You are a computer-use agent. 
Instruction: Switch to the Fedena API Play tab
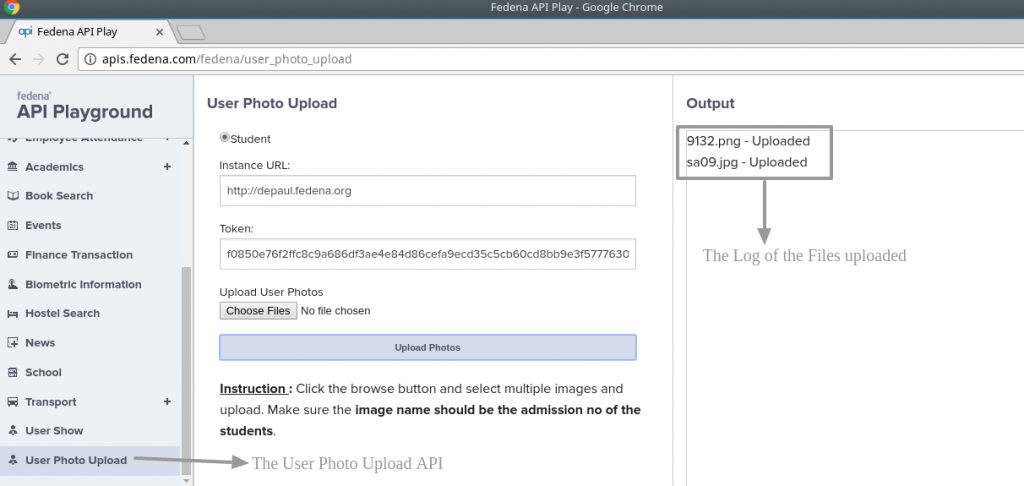coord(90,32)
